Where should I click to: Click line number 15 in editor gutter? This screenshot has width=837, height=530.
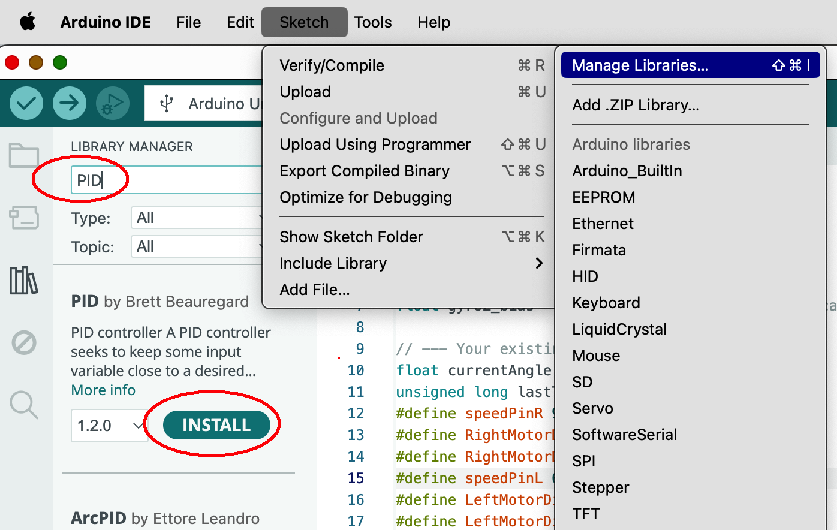(356, 478)
